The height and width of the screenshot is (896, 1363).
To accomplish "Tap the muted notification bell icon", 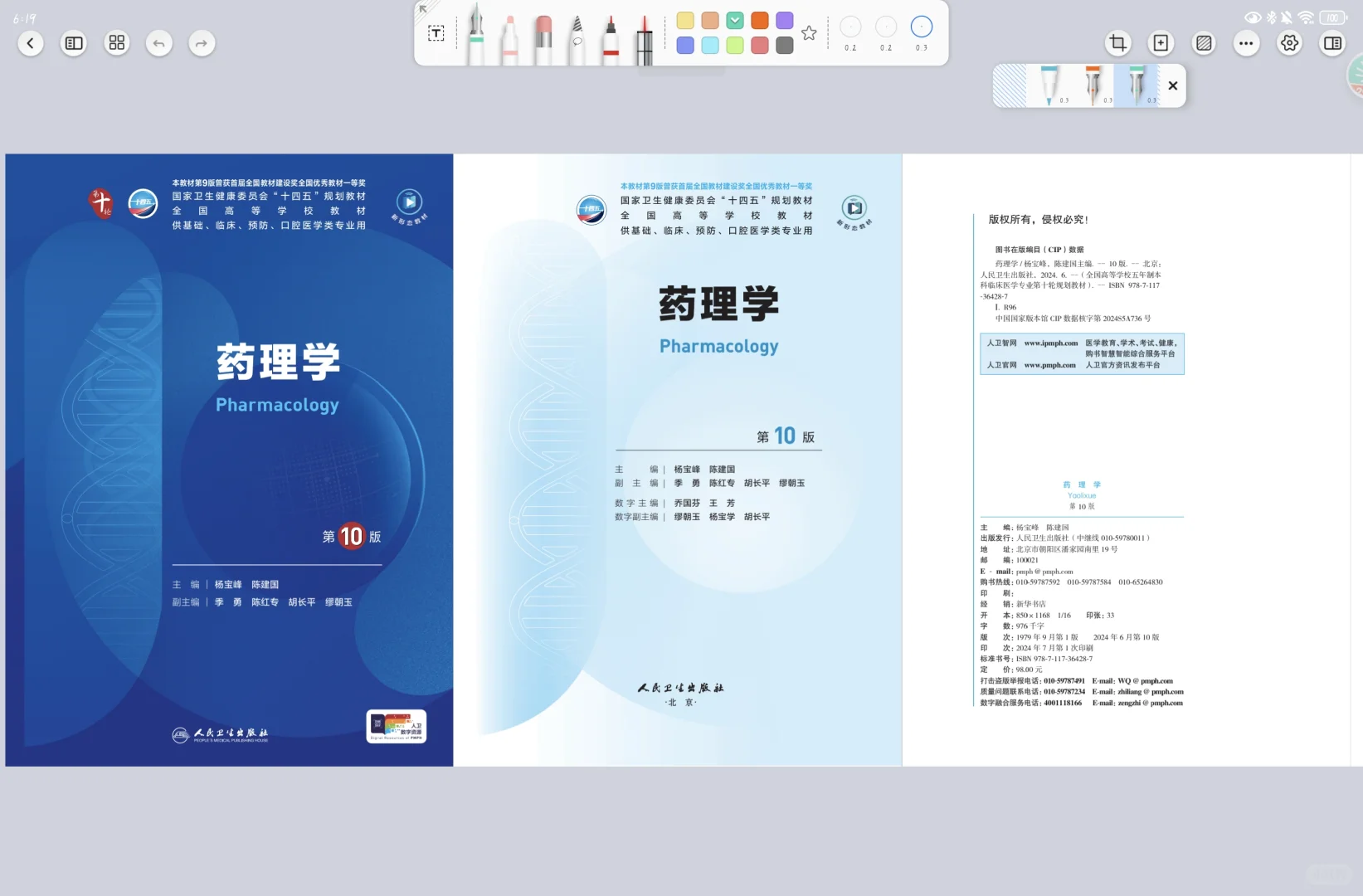I will click(1287, 17).
